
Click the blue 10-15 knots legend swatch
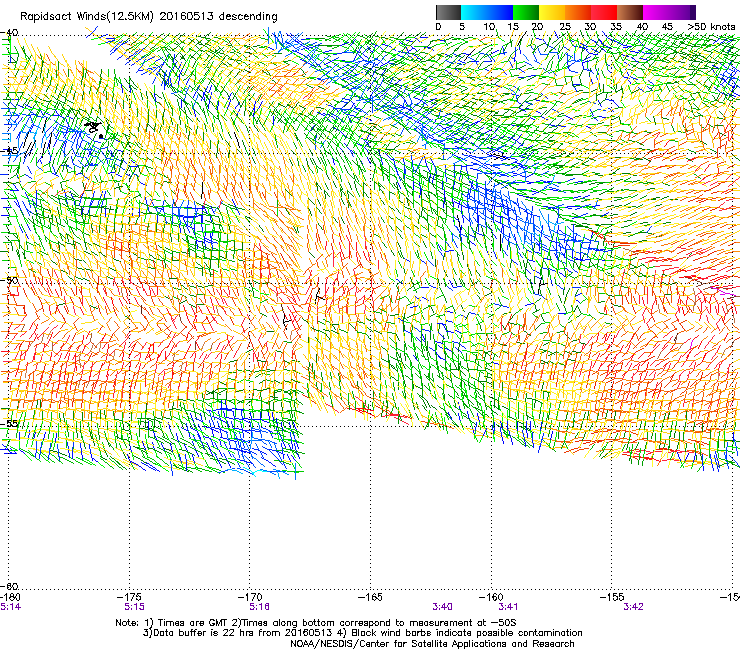point(500,12)
